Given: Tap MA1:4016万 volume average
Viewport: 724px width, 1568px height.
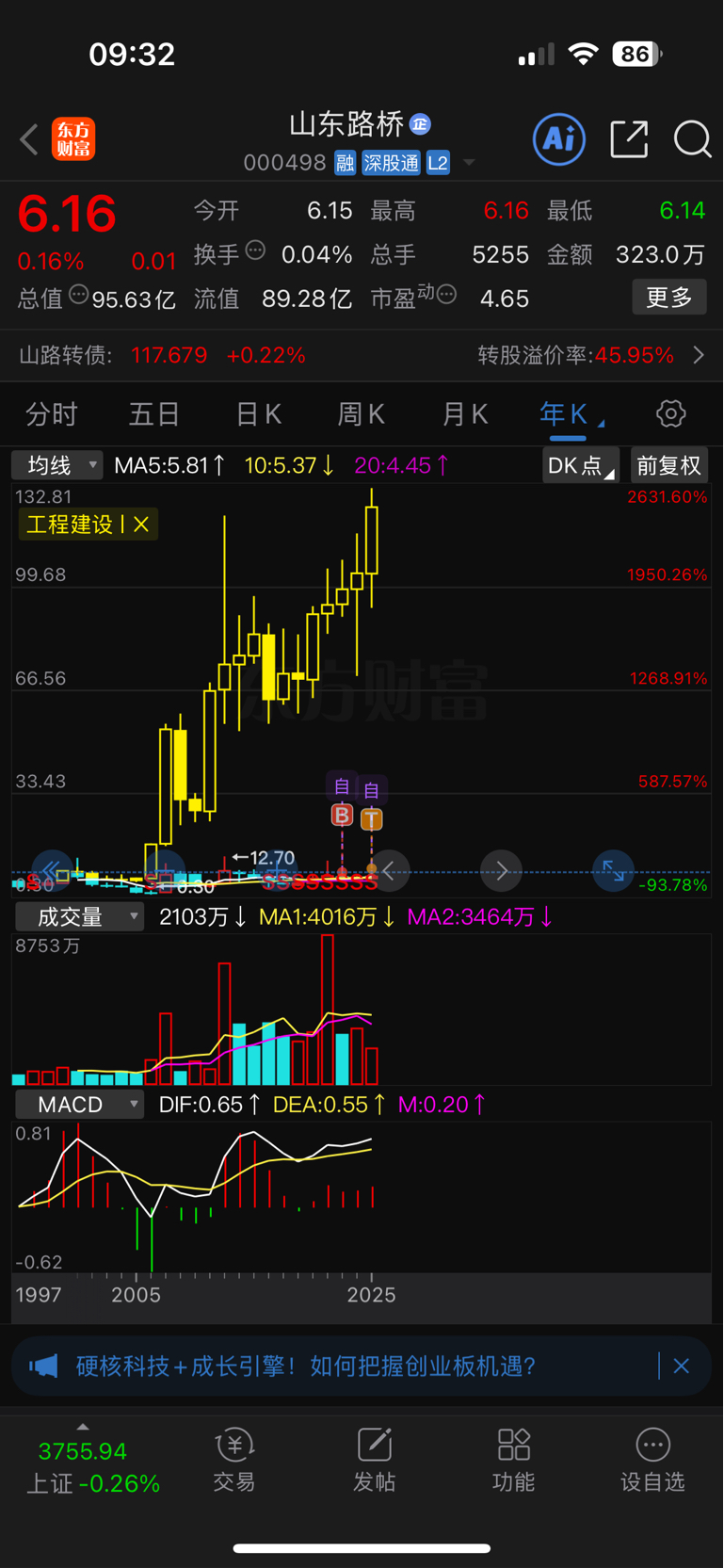Looking at the screenshot, I should tap(327, 916).
